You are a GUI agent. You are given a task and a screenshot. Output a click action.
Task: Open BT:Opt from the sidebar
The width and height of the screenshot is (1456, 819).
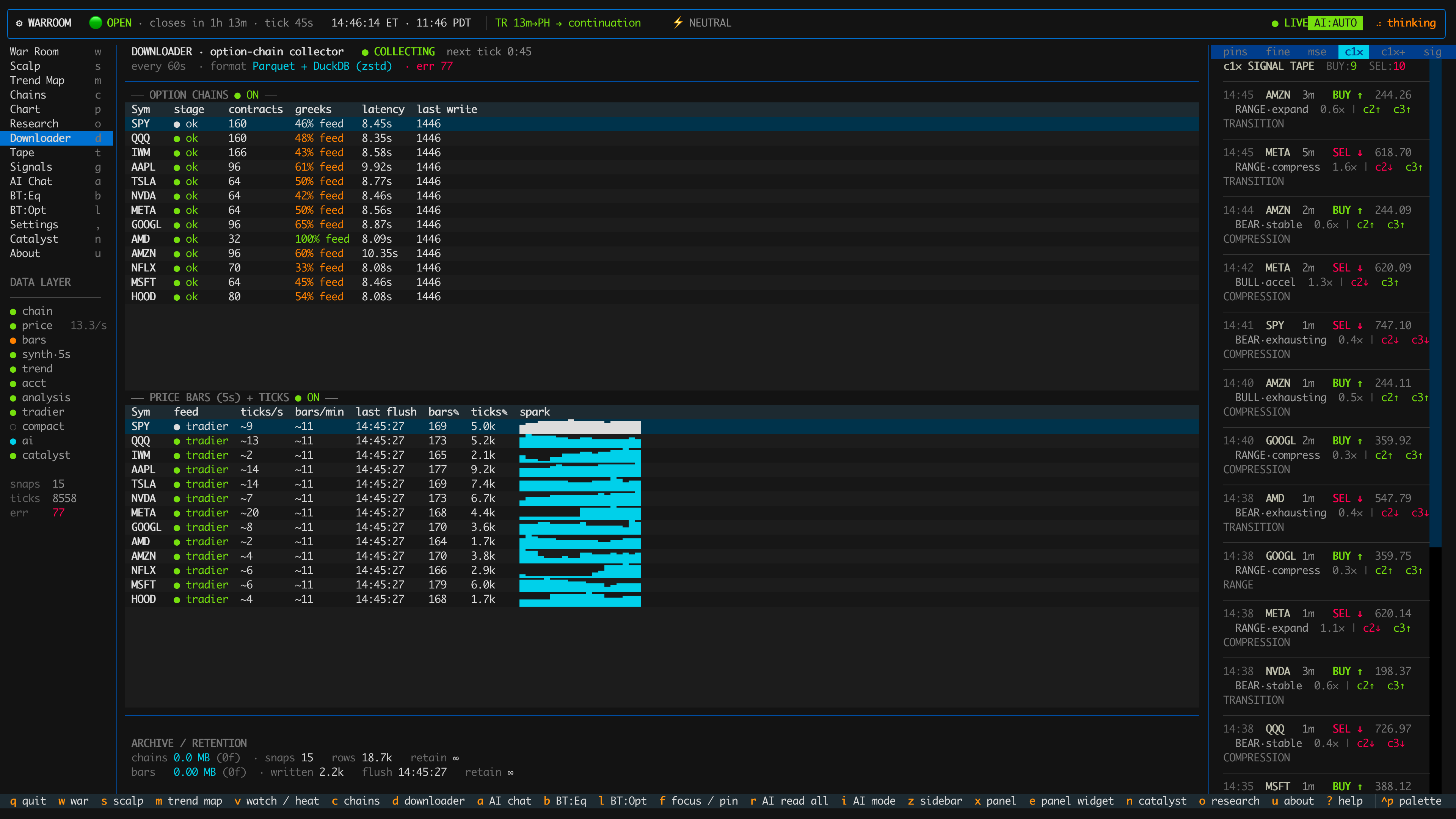56,210
